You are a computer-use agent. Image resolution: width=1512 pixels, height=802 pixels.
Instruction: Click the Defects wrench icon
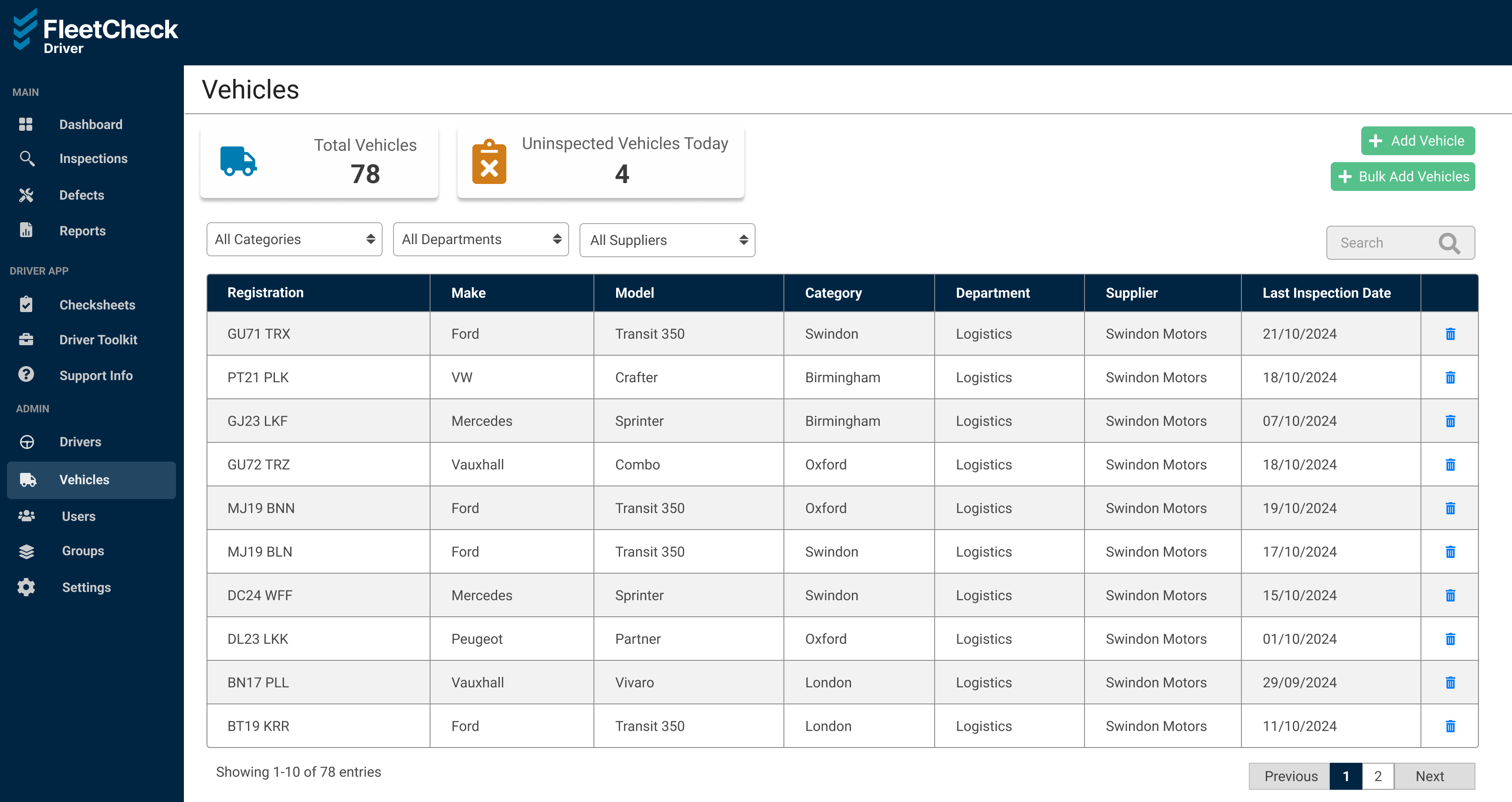pos(26,195)
